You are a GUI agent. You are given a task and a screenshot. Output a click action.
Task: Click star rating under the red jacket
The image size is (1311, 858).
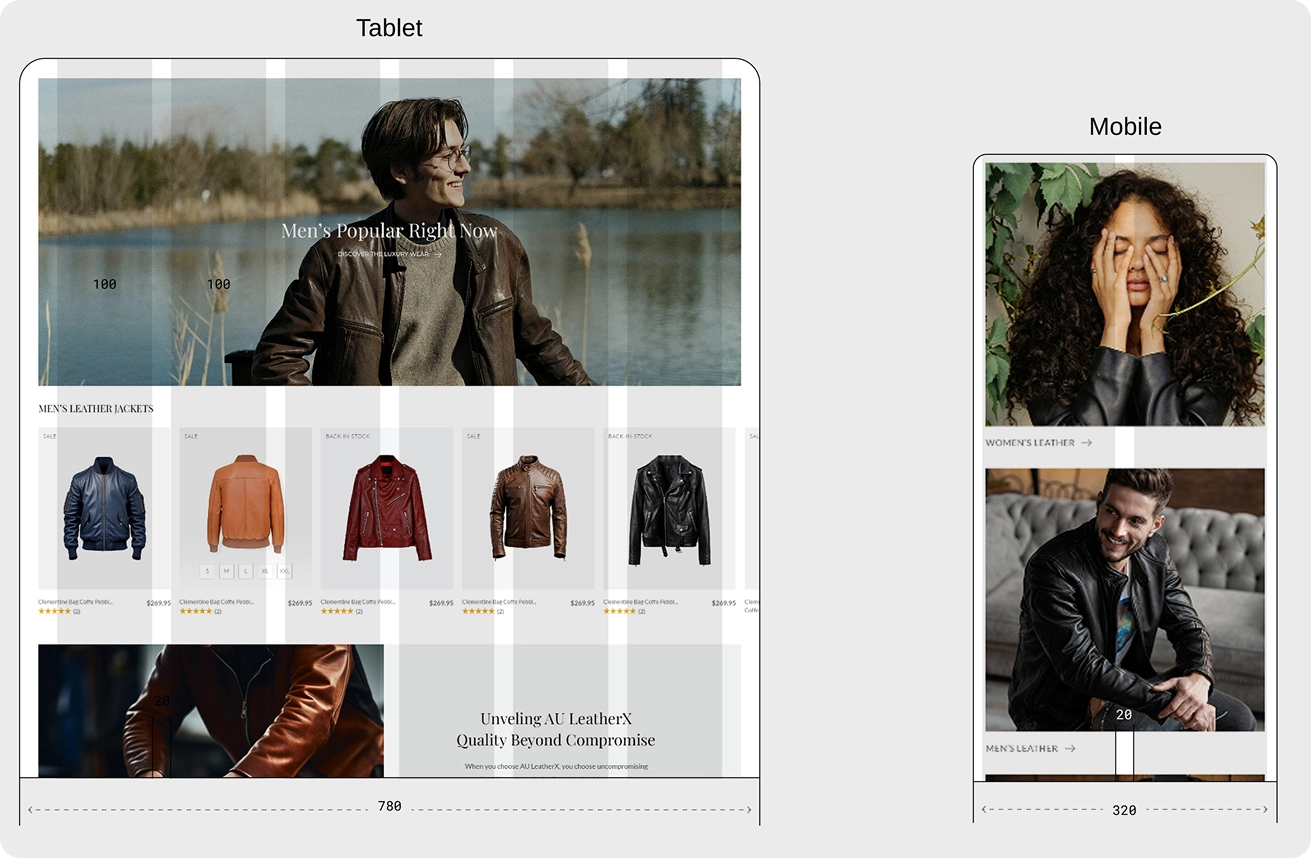click(x=337, y=611)
